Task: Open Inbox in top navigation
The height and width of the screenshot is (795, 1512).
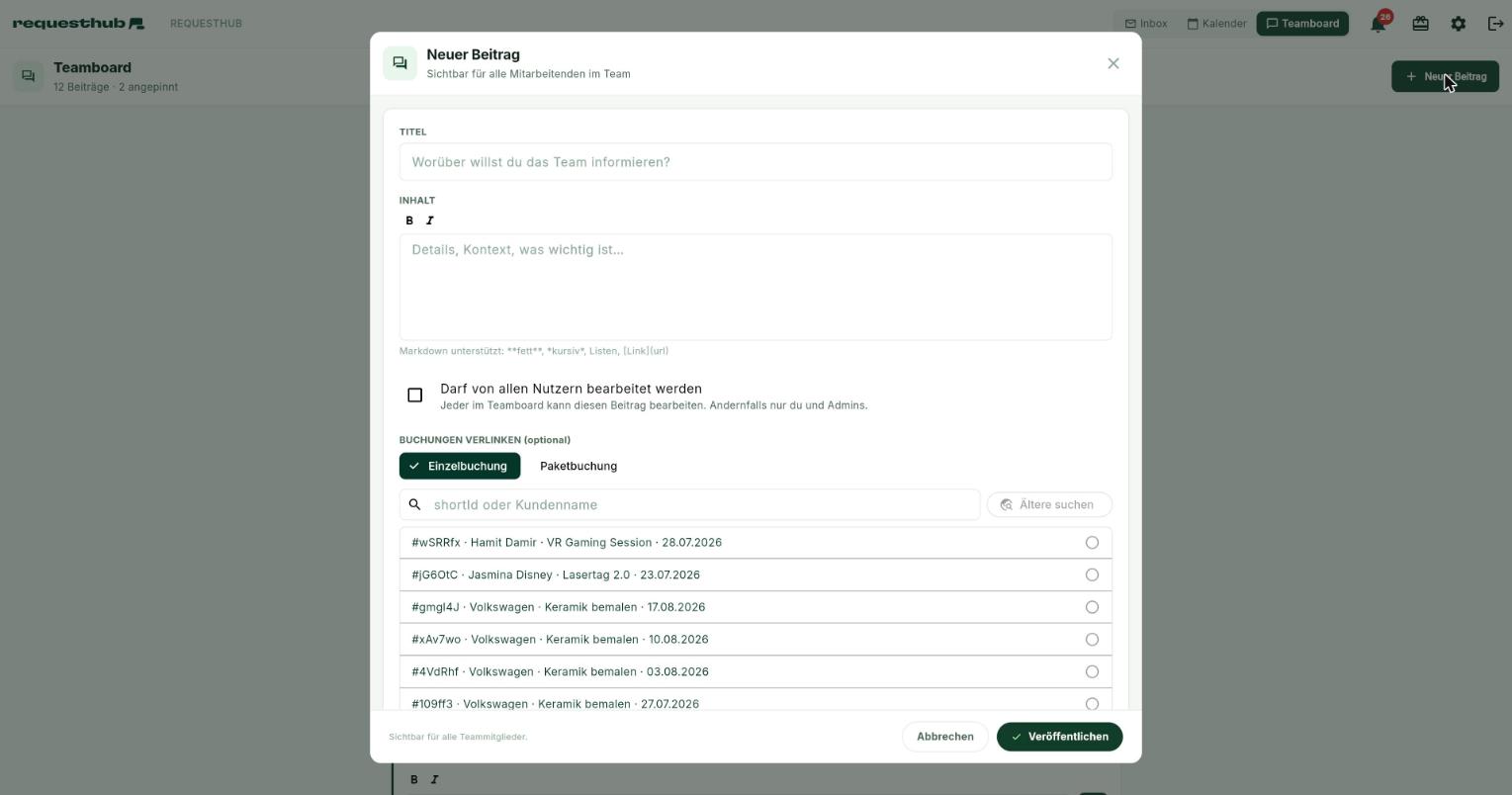Action: pyautogui.click(x=1146, y=23)
